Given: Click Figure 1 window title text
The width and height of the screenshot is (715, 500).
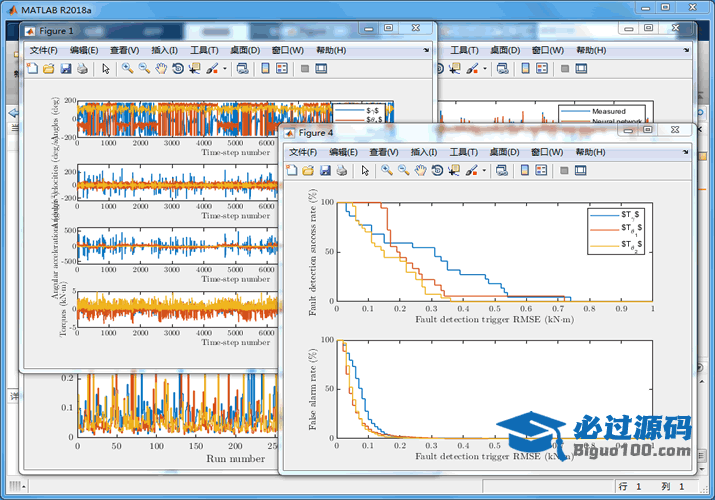Looking at the screenshot, I should (x=56, y=31).
